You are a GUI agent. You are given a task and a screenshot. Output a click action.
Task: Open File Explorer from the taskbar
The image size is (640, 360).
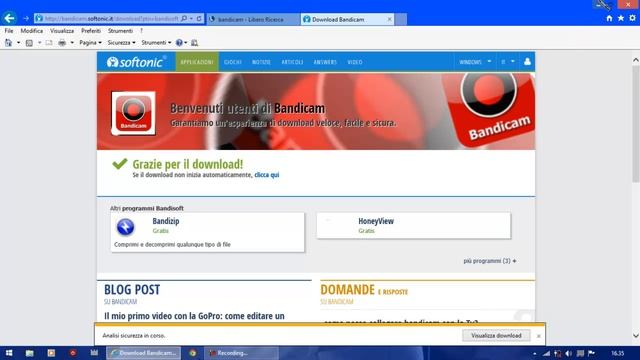tap(29, 353)
